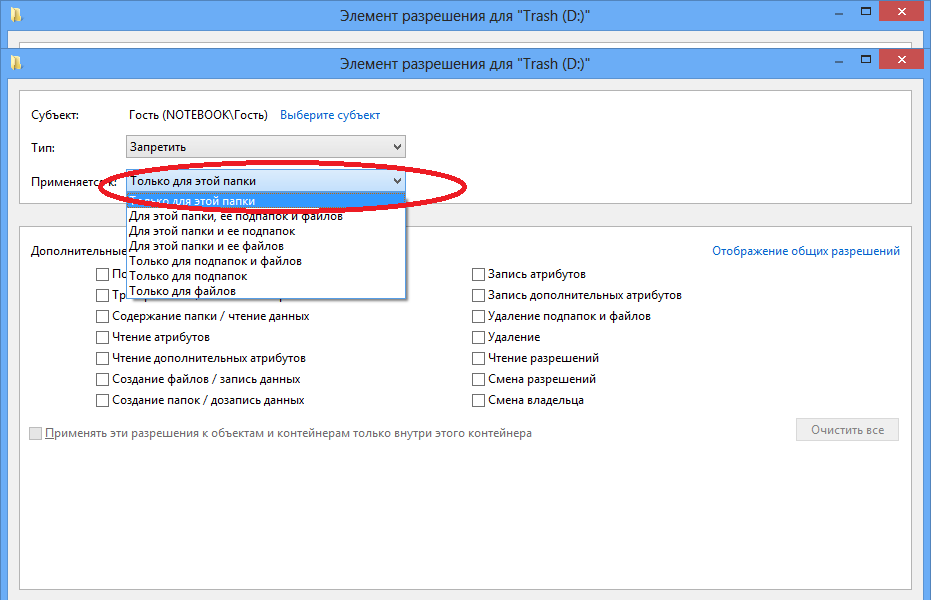Click the folder icon in front window title
The image size is (931, 600).
[16, 63]
